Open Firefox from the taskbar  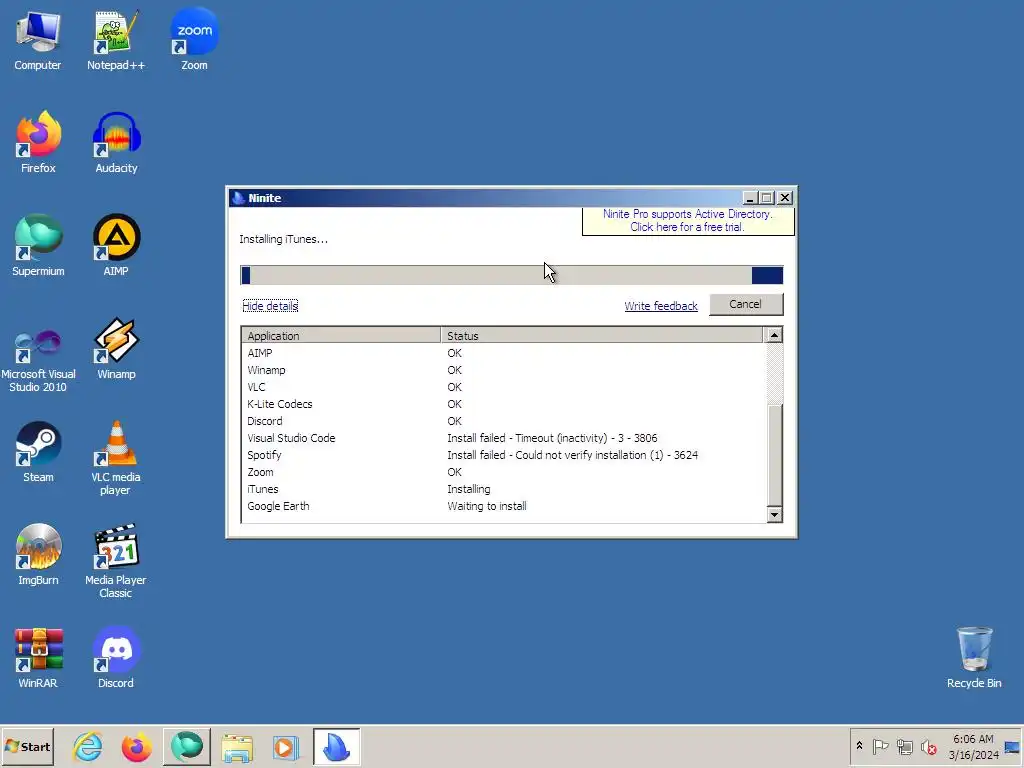click(136, 747)
